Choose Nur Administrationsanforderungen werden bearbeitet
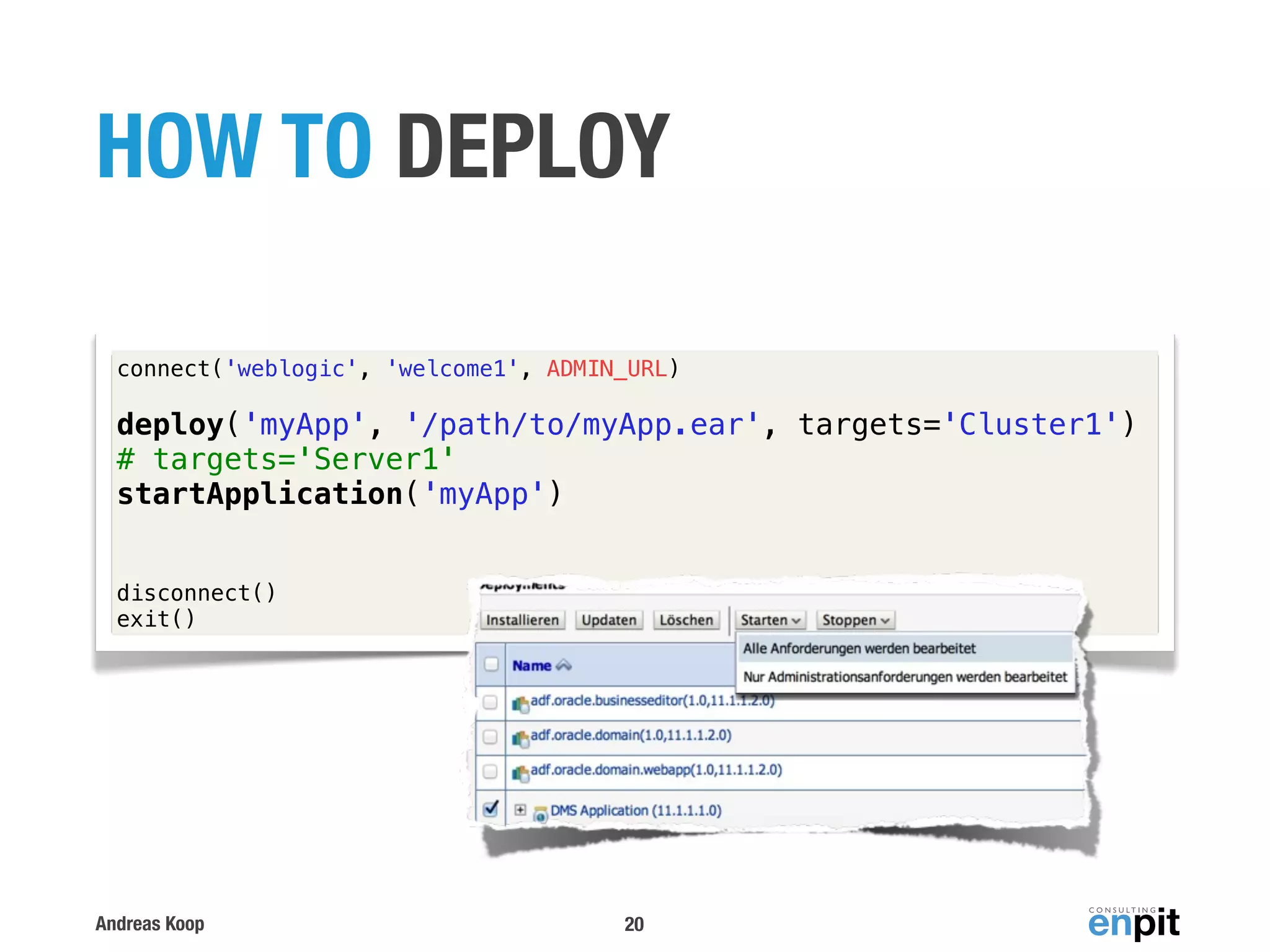The width and height of the screenshot is (1270, 952). click(x=905, y=677)
